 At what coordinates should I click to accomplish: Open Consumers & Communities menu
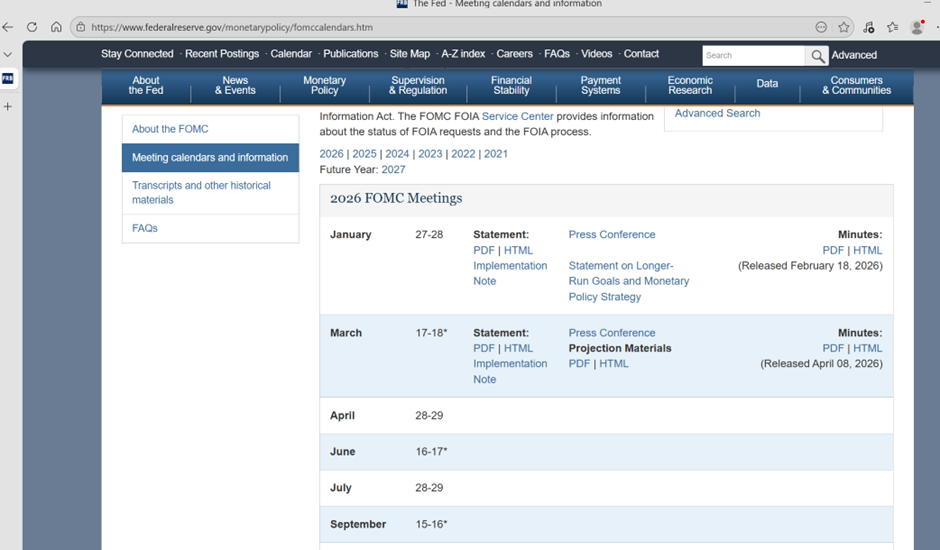click(x=856, y=85)
